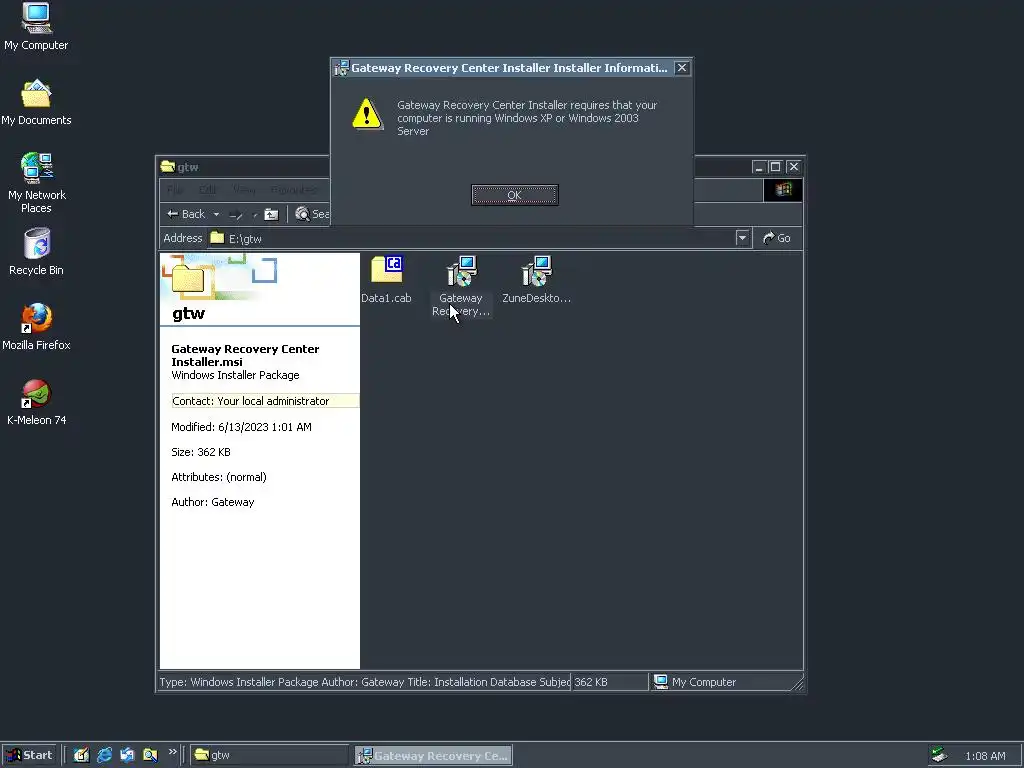Select the ZuneDesktop installer file
Image resolution: width=1024 pixels, height=768 pixels.
coord(536,280)
